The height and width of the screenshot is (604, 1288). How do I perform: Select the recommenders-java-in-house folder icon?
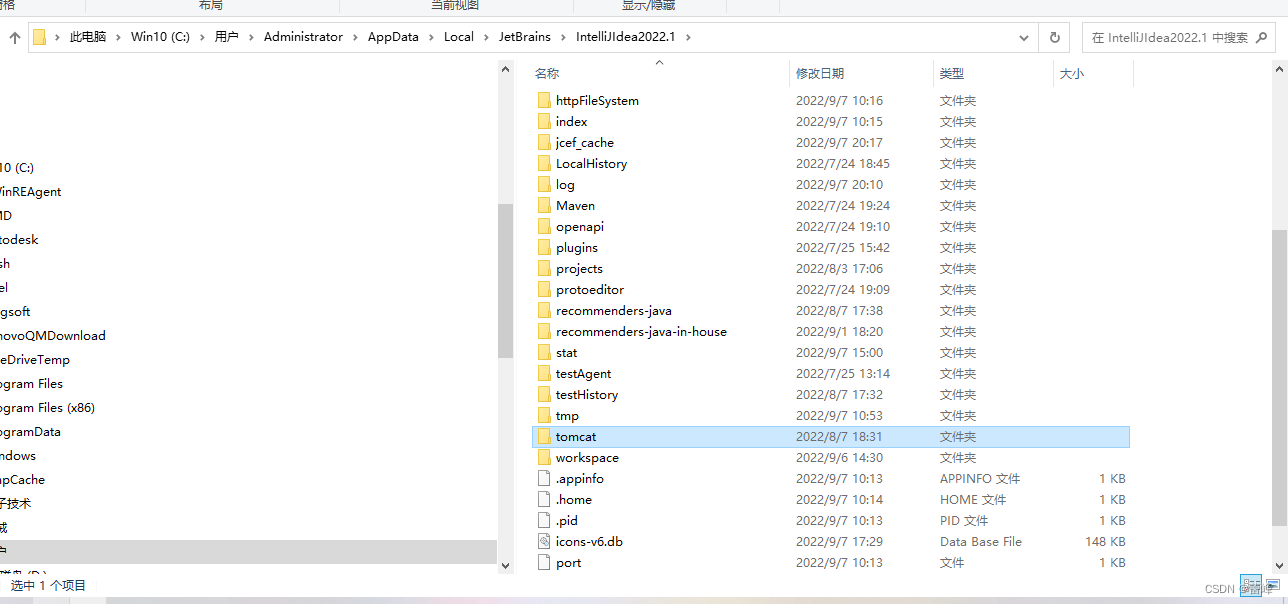click(x=544, y=331)
